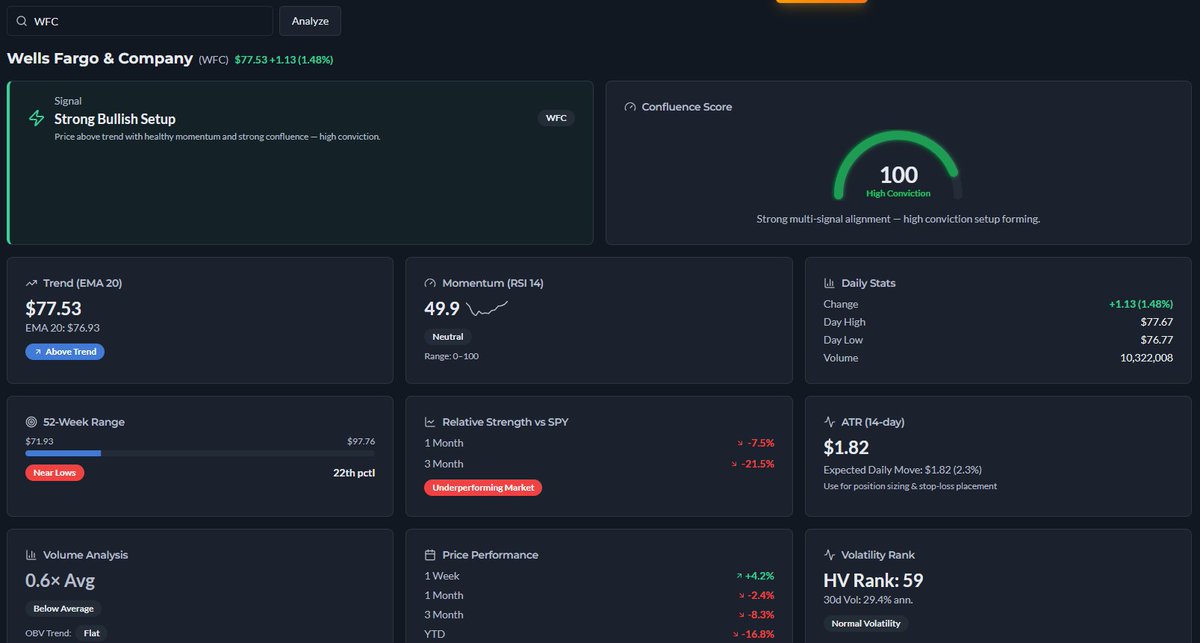Click the 0.6× Avg volume value
Screen dimensions: 1200x643
click(x=60, y=580)
